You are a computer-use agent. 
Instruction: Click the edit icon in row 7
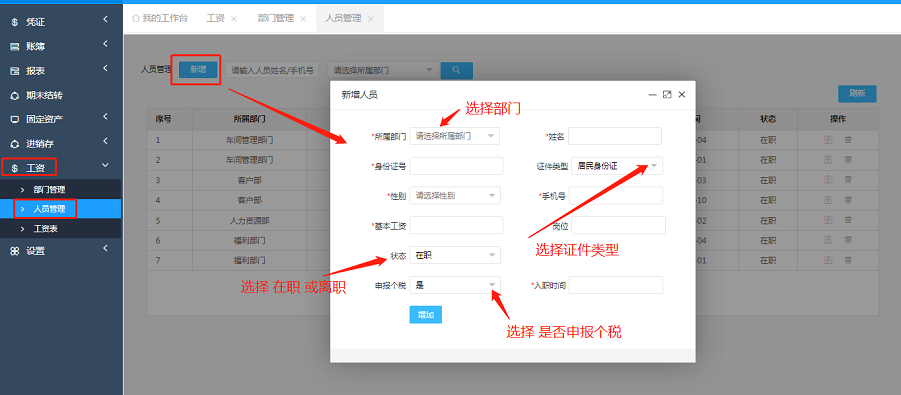click(828, 260)
